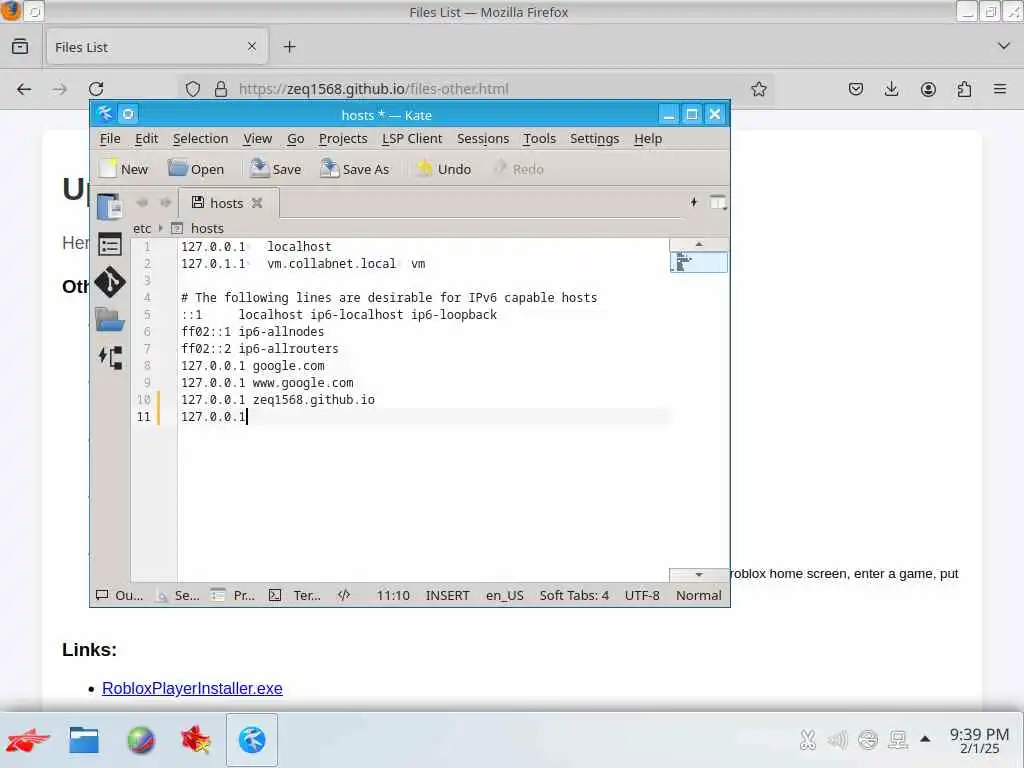Open the LSP Client menu
The width and height of the screenshot is (1024, 768).
412,138
